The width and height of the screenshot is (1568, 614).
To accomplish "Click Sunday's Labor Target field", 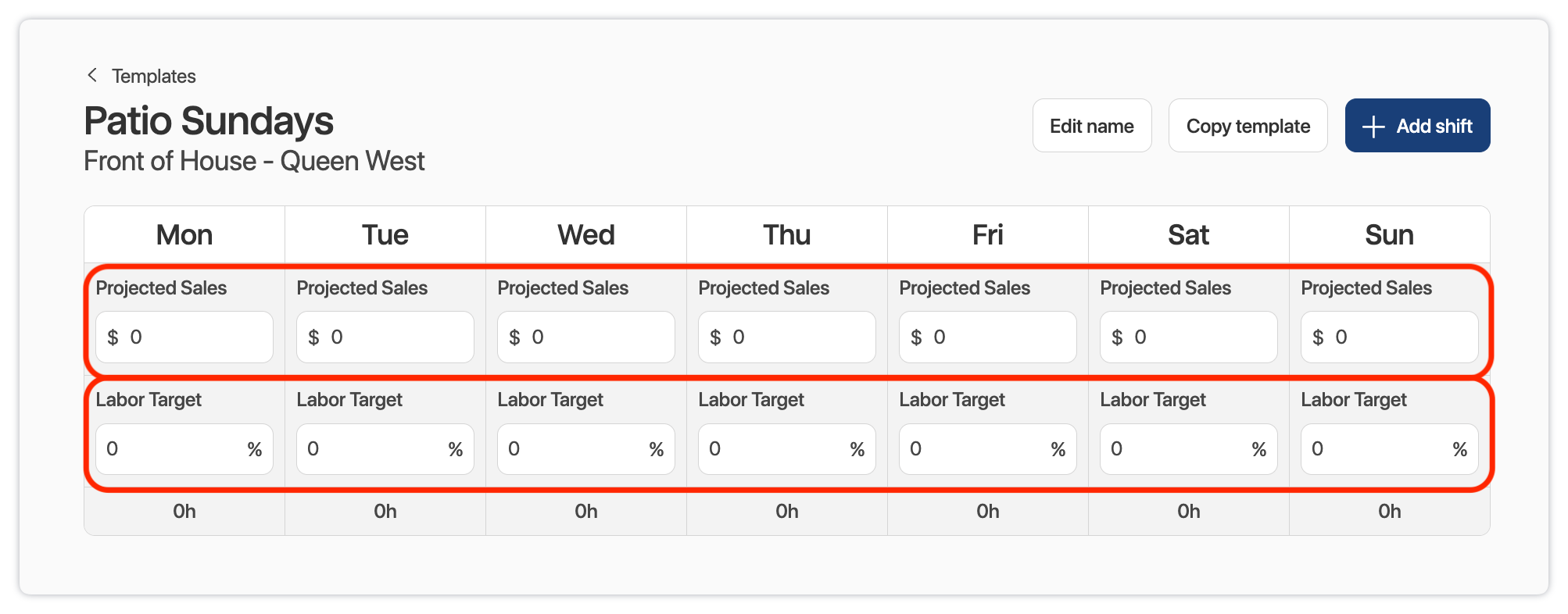I will click(1381, 449).
